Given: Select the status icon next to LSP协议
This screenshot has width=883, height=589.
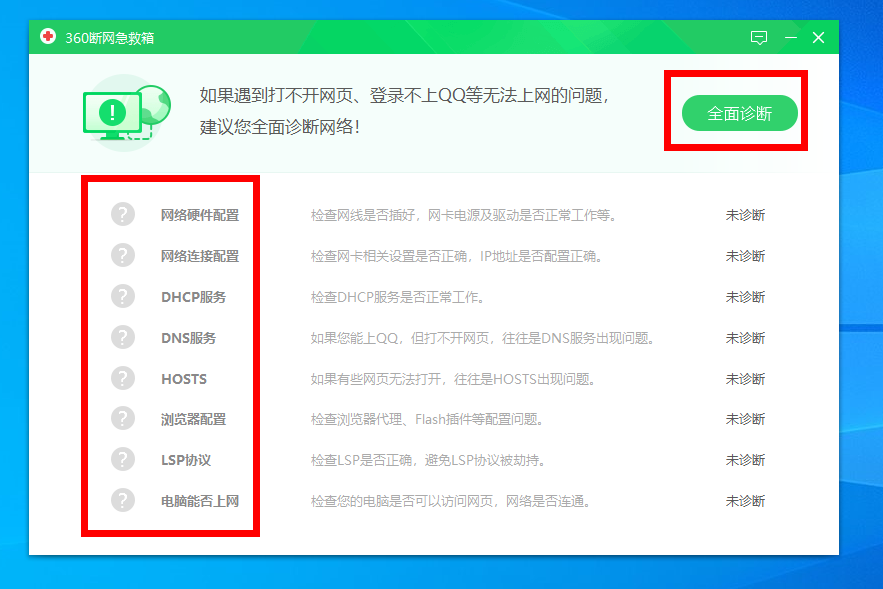Looking at the screenshot, I should point(122,460).
